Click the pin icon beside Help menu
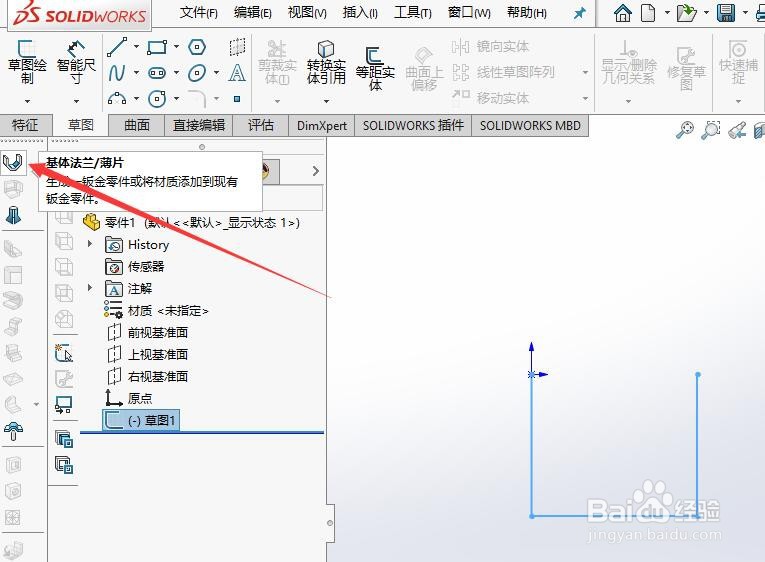The image size is (765, 562). (x=580, y=13)
